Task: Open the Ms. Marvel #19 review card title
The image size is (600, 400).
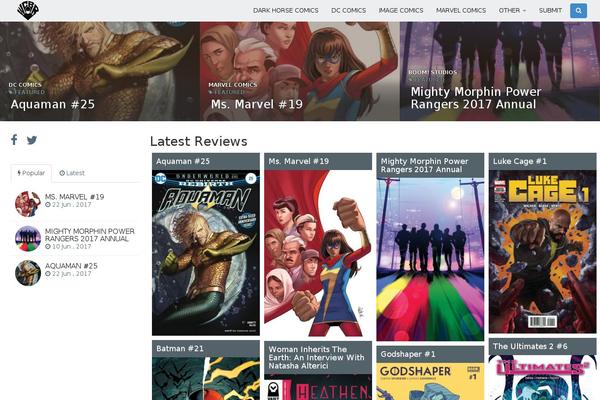Action: (x=298, y=161)
